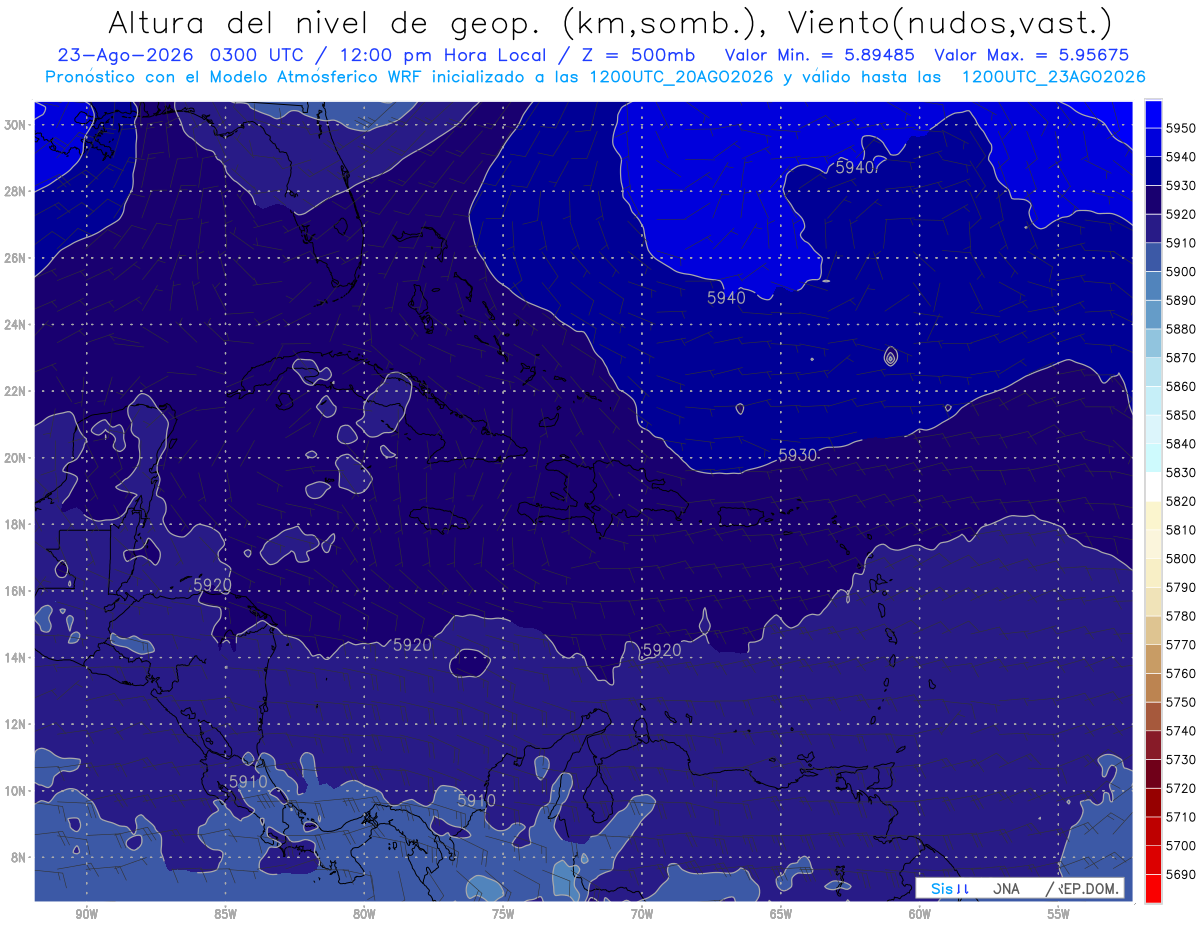Click the colorbar tick label 5690
1200x927 pixels.
click(x=1181, y=874)
